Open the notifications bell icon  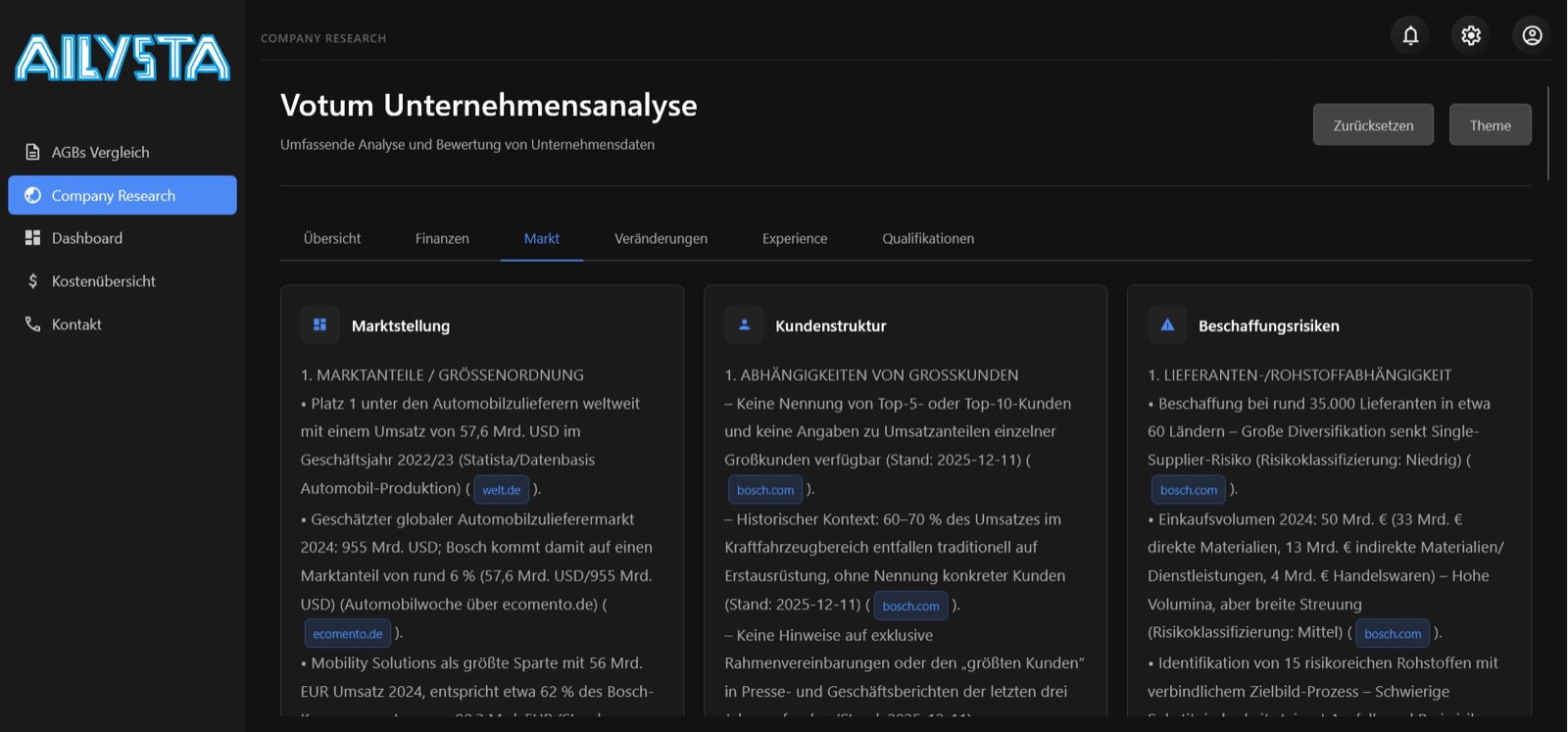click(x=1410, y=35)
